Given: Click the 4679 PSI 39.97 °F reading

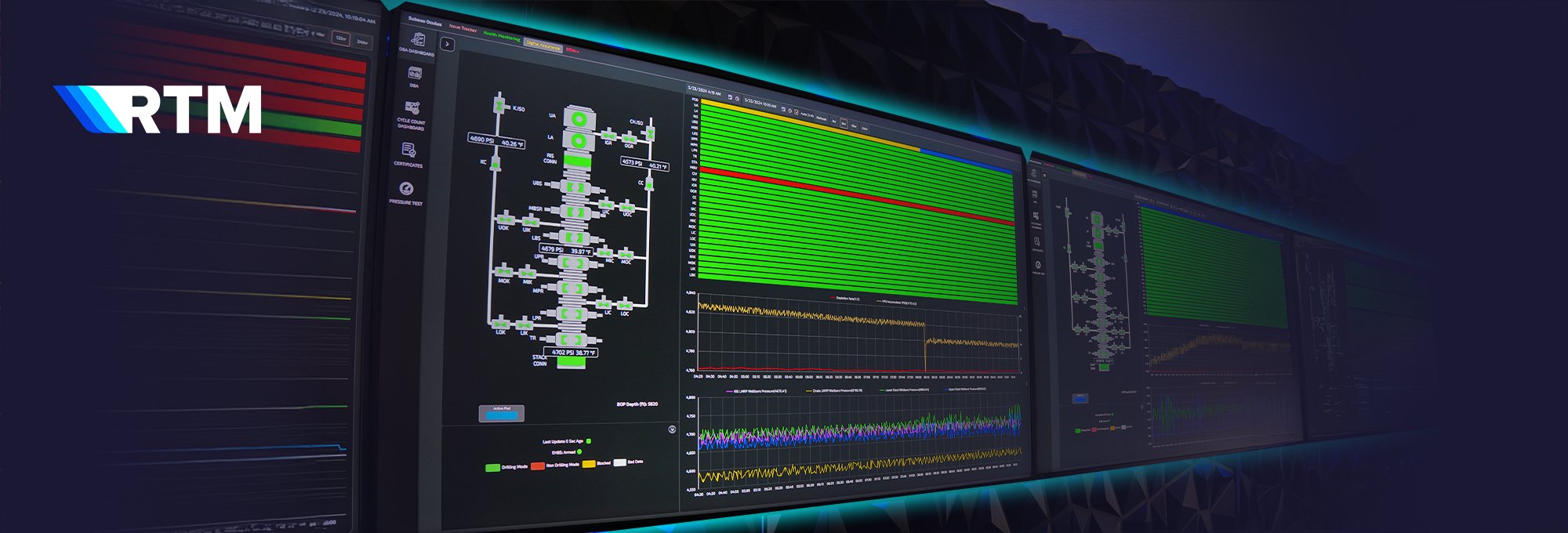Looking at the screenshot, I should click(x=566, y=250).
